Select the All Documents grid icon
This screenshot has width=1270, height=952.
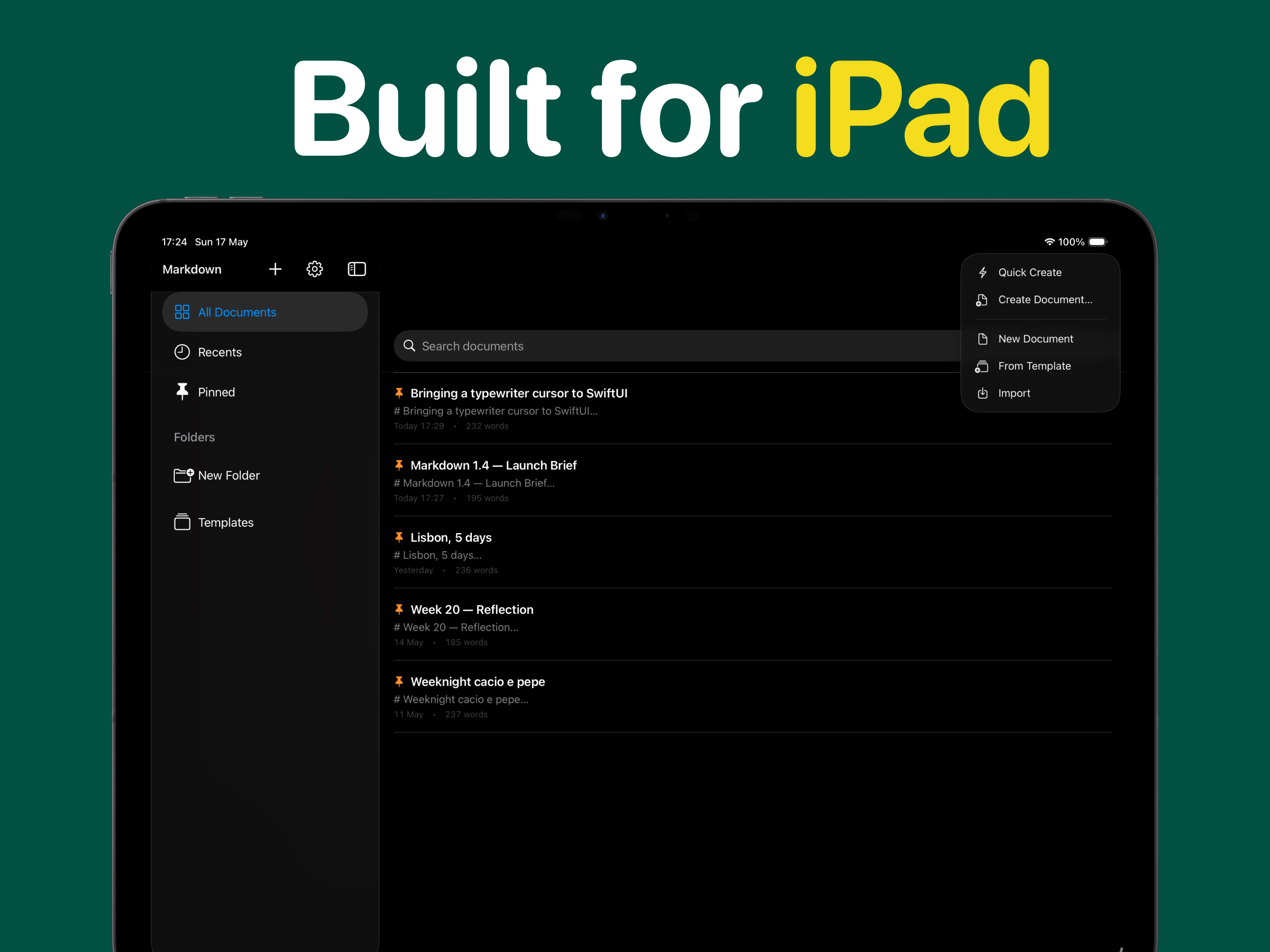click(182, 312)
